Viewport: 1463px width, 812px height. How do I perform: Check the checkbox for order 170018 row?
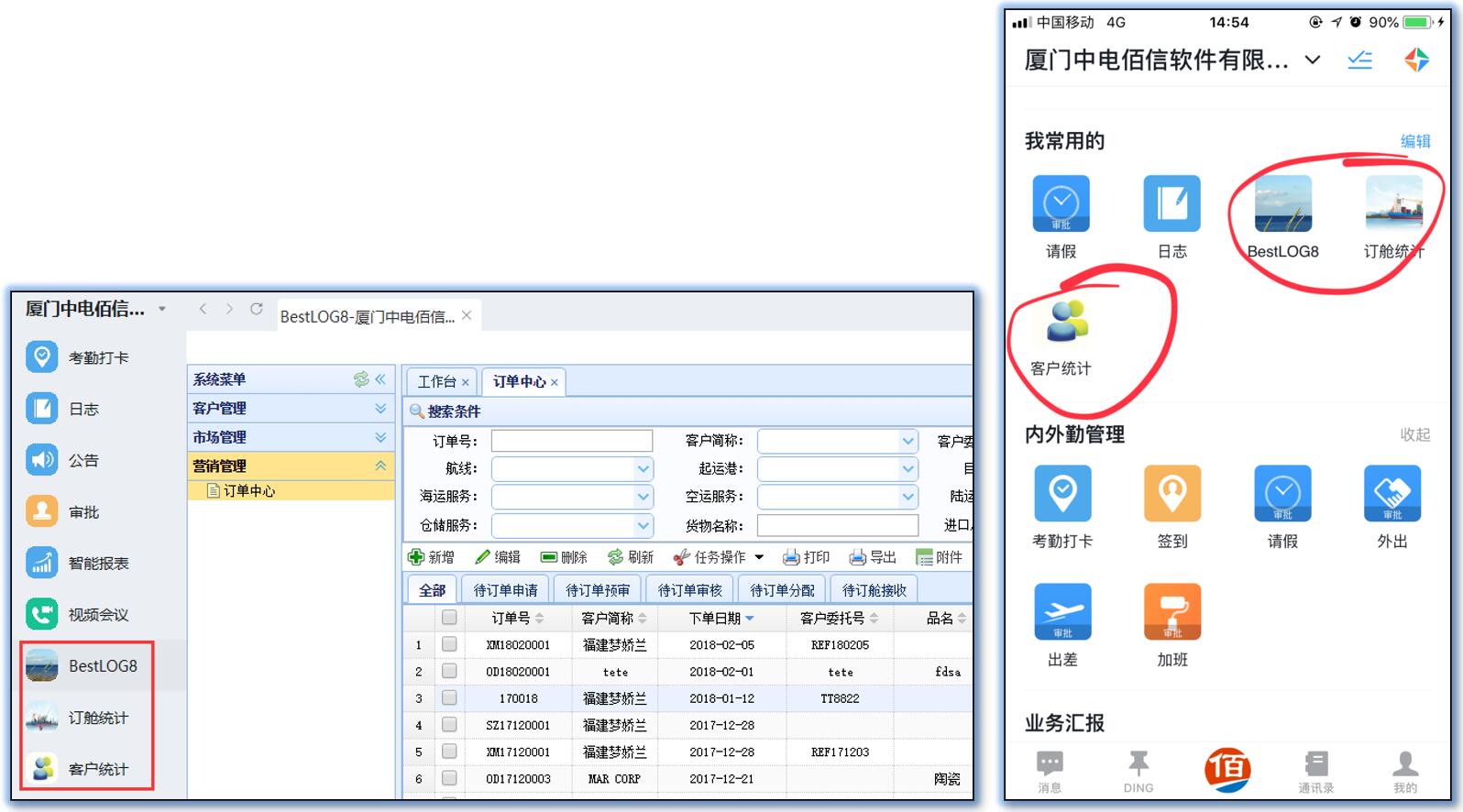pyautogui.click(x=449, y=697)
